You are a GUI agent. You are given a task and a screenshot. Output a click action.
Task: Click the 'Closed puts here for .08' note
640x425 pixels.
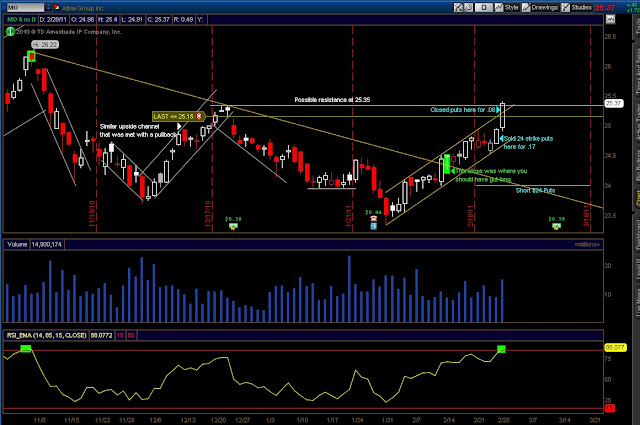tap(462, 110)
